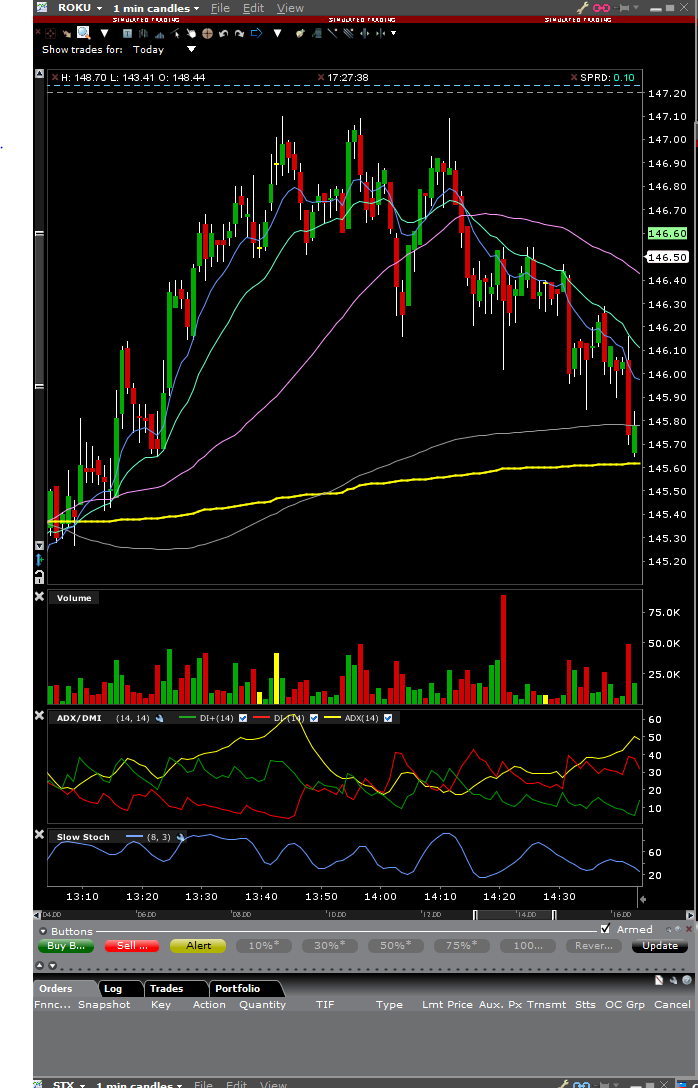Click the redo arrow icon
The width and height of the screenshot is (698, 1088).
click(x=239, y=33)
